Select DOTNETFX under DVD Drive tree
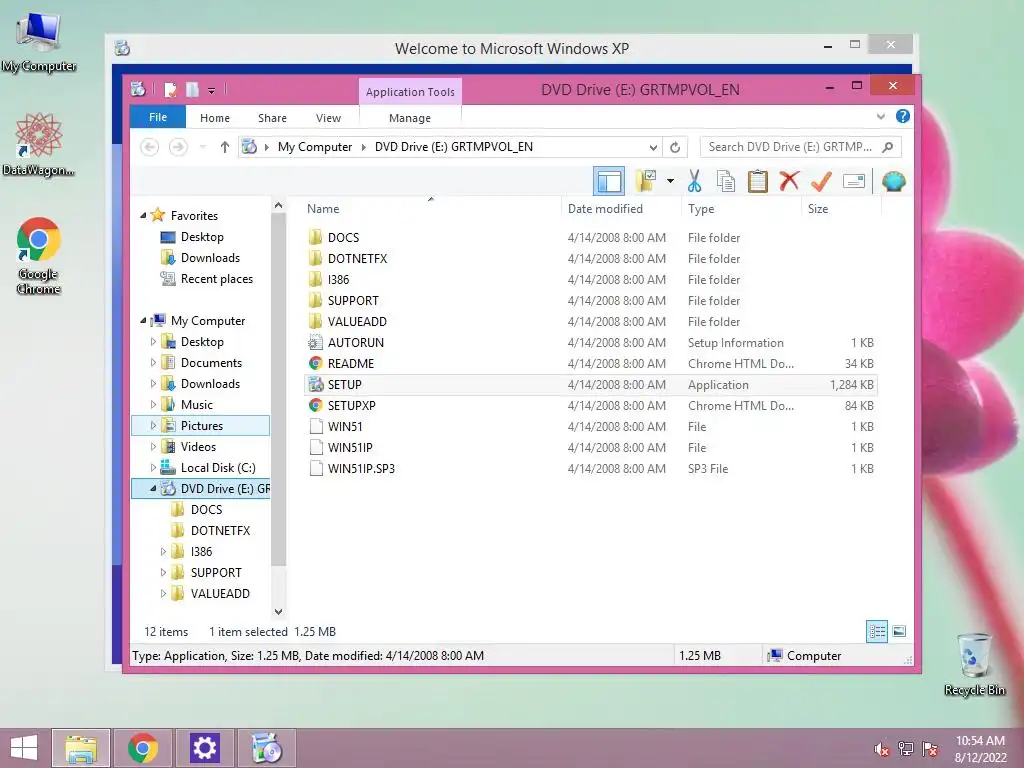 [x=220, y=530]
